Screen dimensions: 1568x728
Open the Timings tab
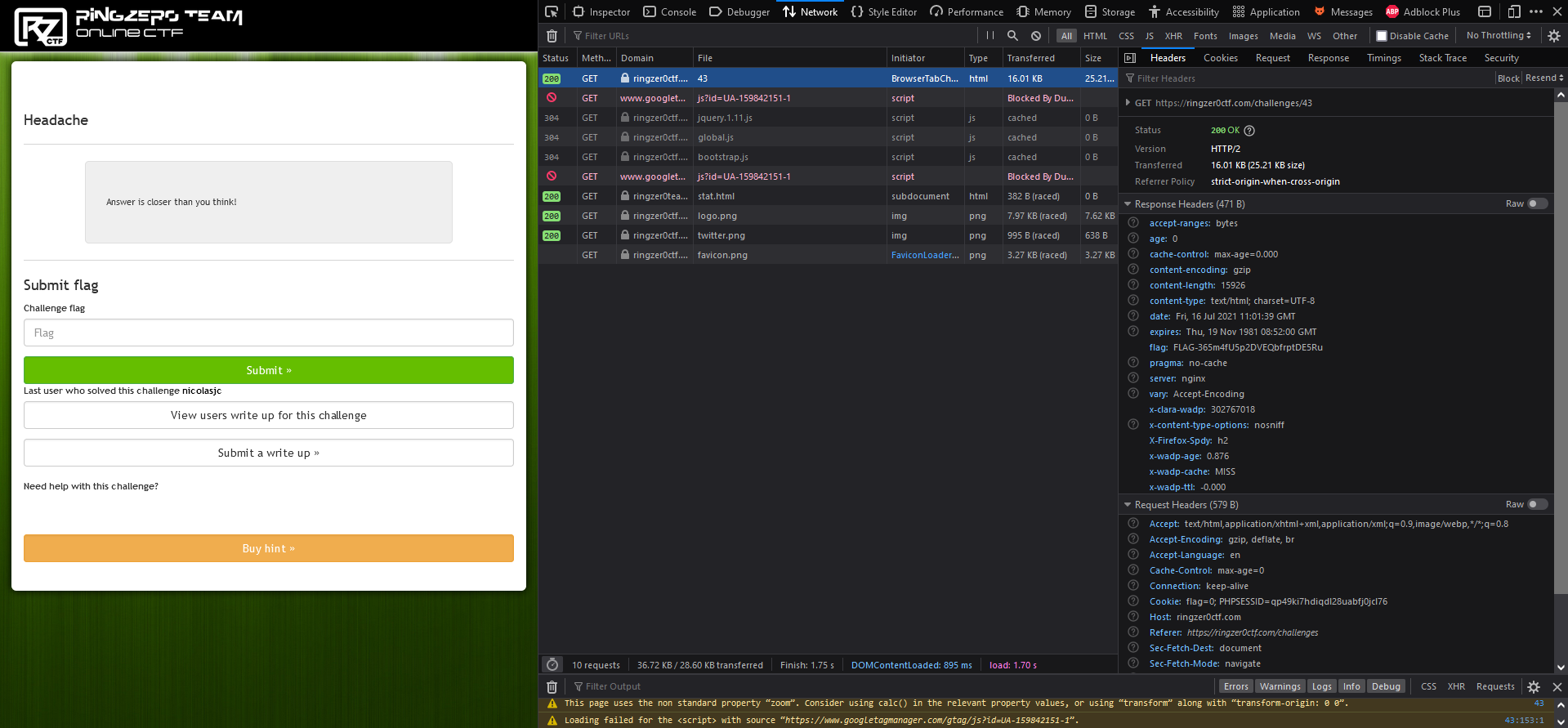click(x=1383, y=58)
